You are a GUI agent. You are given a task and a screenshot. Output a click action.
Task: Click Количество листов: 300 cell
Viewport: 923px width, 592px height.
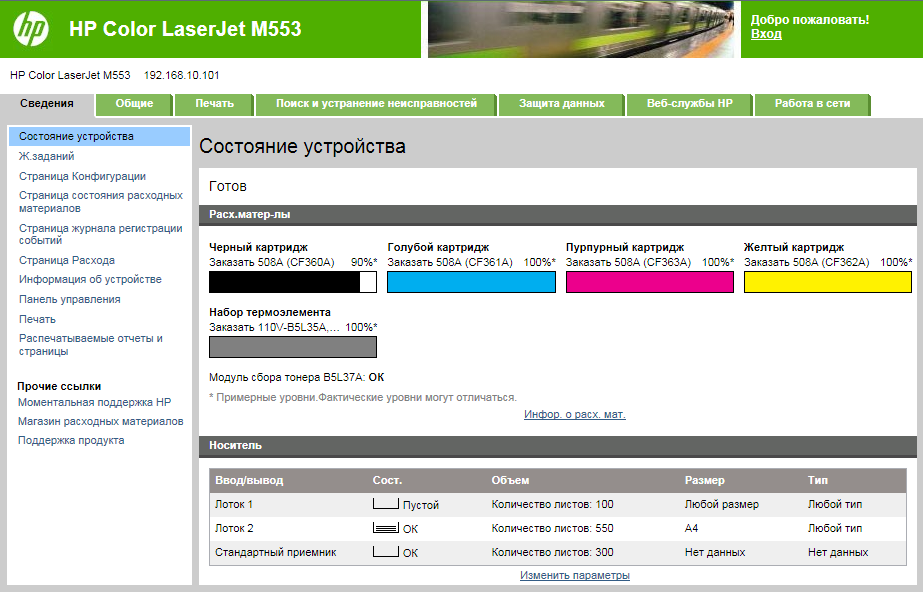(x=552, y=553)
